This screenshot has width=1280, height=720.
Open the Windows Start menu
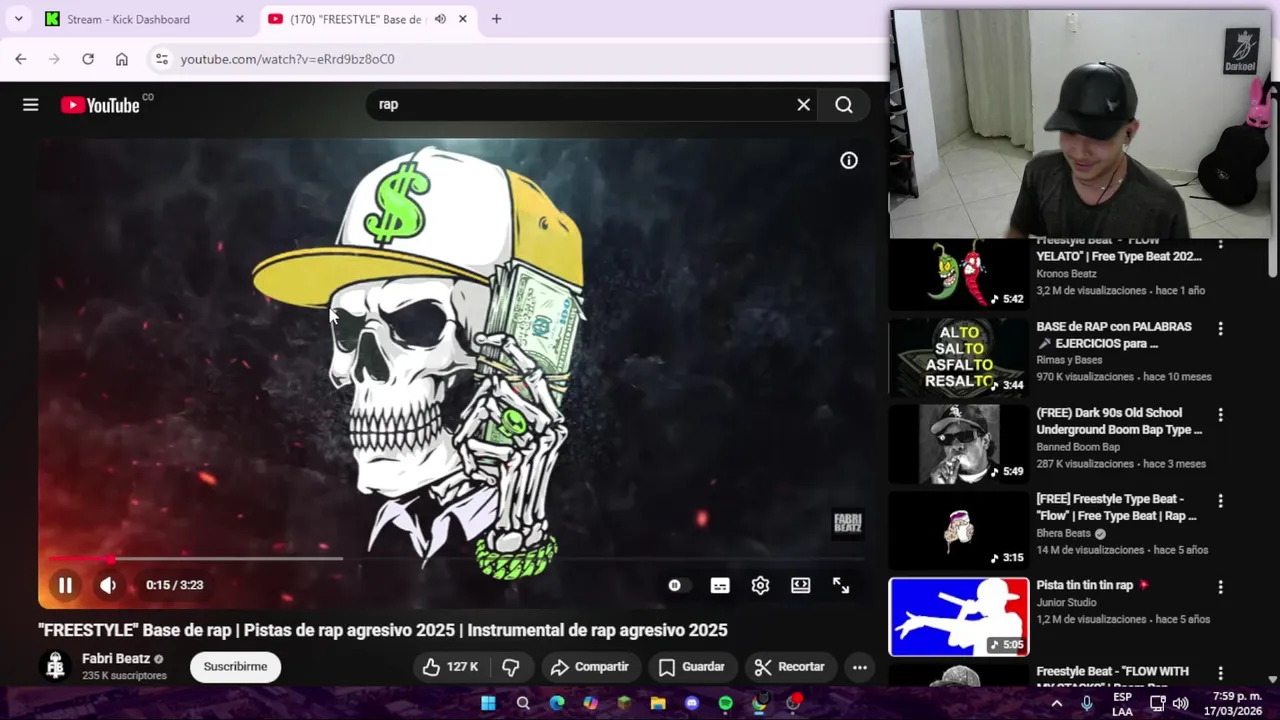click(488, 703)
